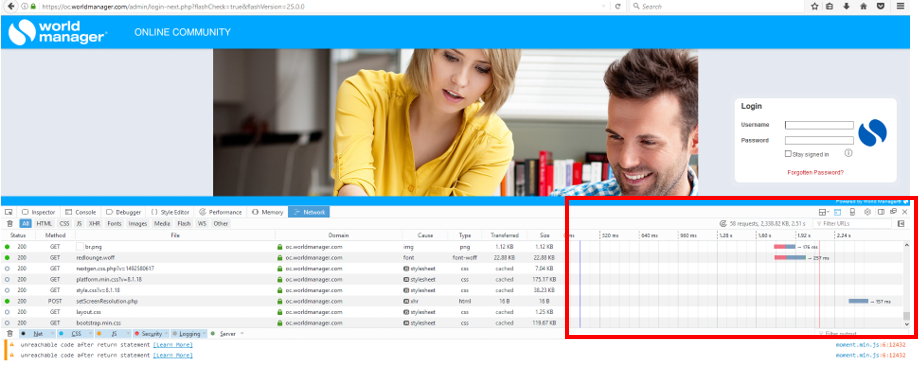The height and width of the screenshot is (365, 924).
Task: Switch to the Style Editor tab
Action: click(171, 212)
